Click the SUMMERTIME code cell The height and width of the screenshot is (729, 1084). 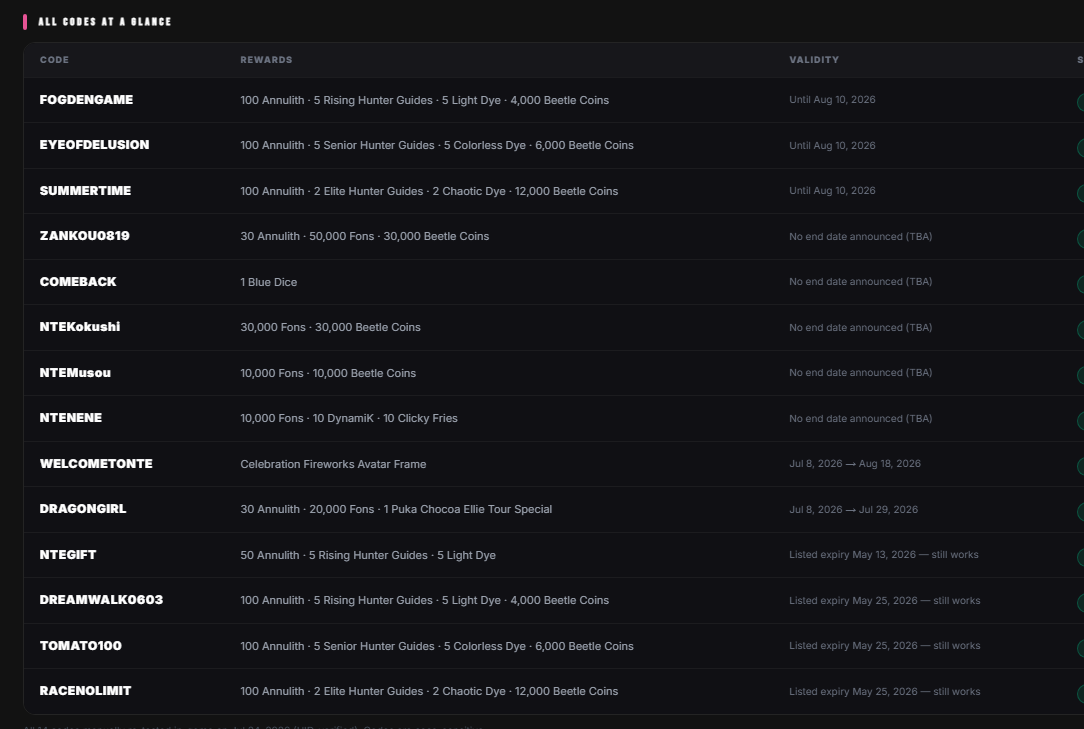click(x=85, y=190)
